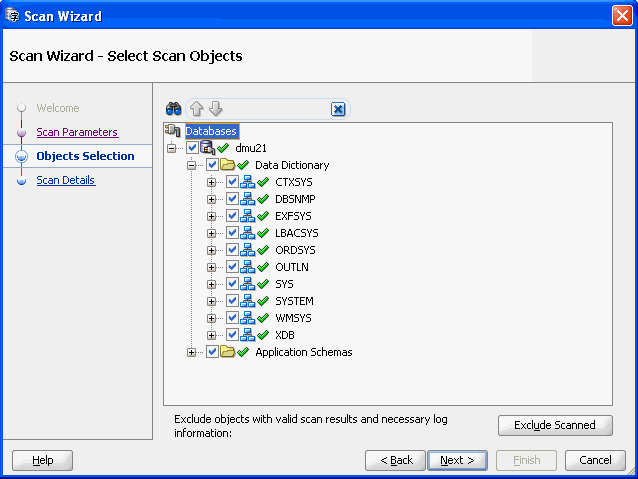Collapse the Data Dictionary node
This screenshot has width=638, height=479.
point(192,165)
